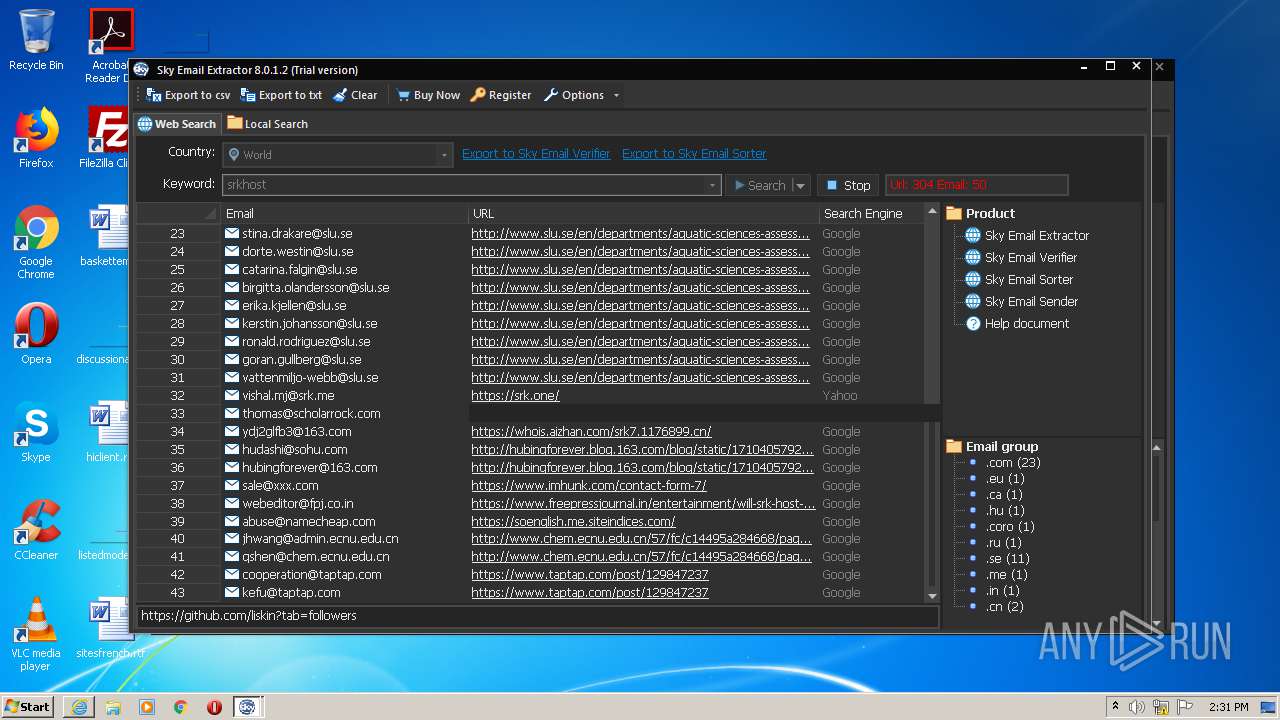Select Sky Email Extractor product icon

point(972,236)
